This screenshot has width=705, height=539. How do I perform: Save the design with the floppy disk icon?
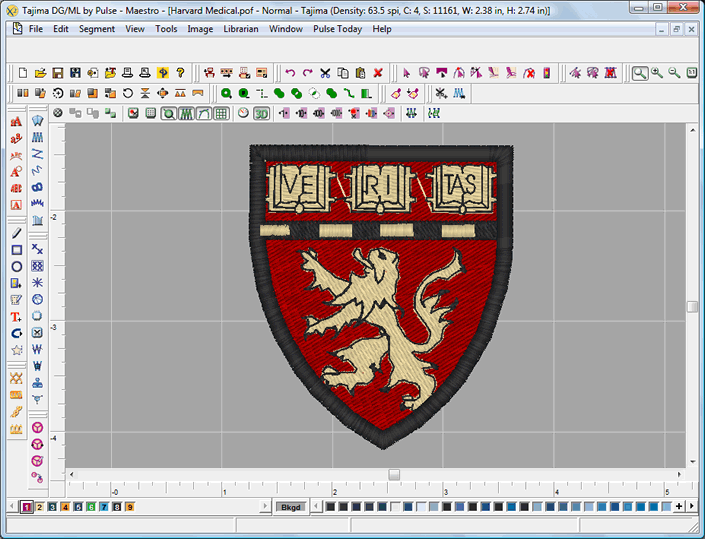coord(58,73)
